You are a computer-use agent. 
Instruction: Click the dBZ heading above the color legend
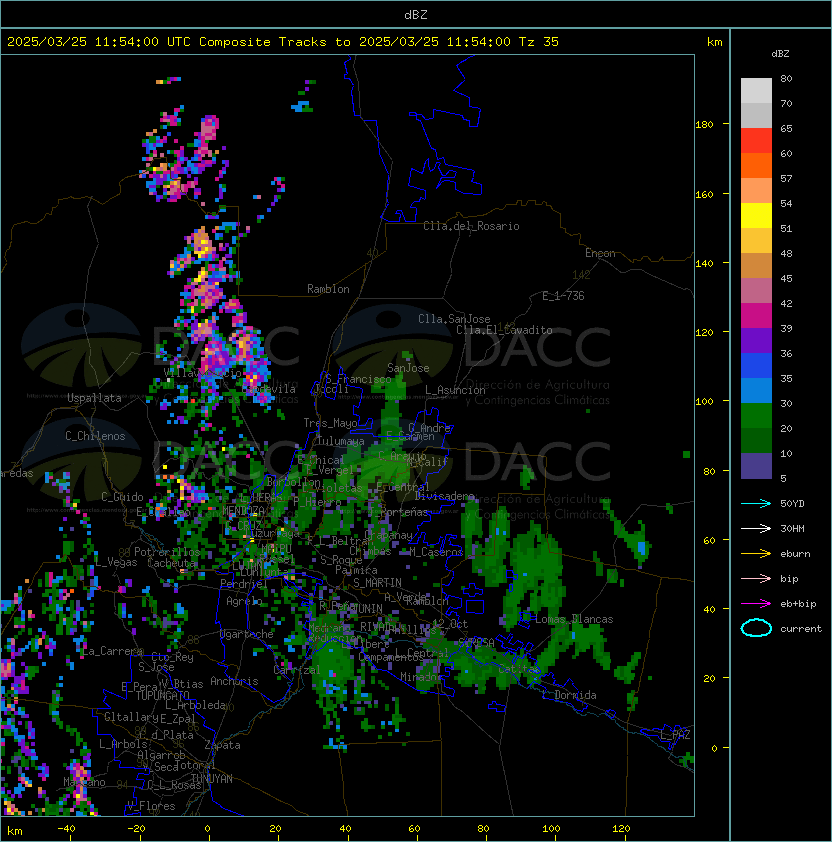click(780, 54)
